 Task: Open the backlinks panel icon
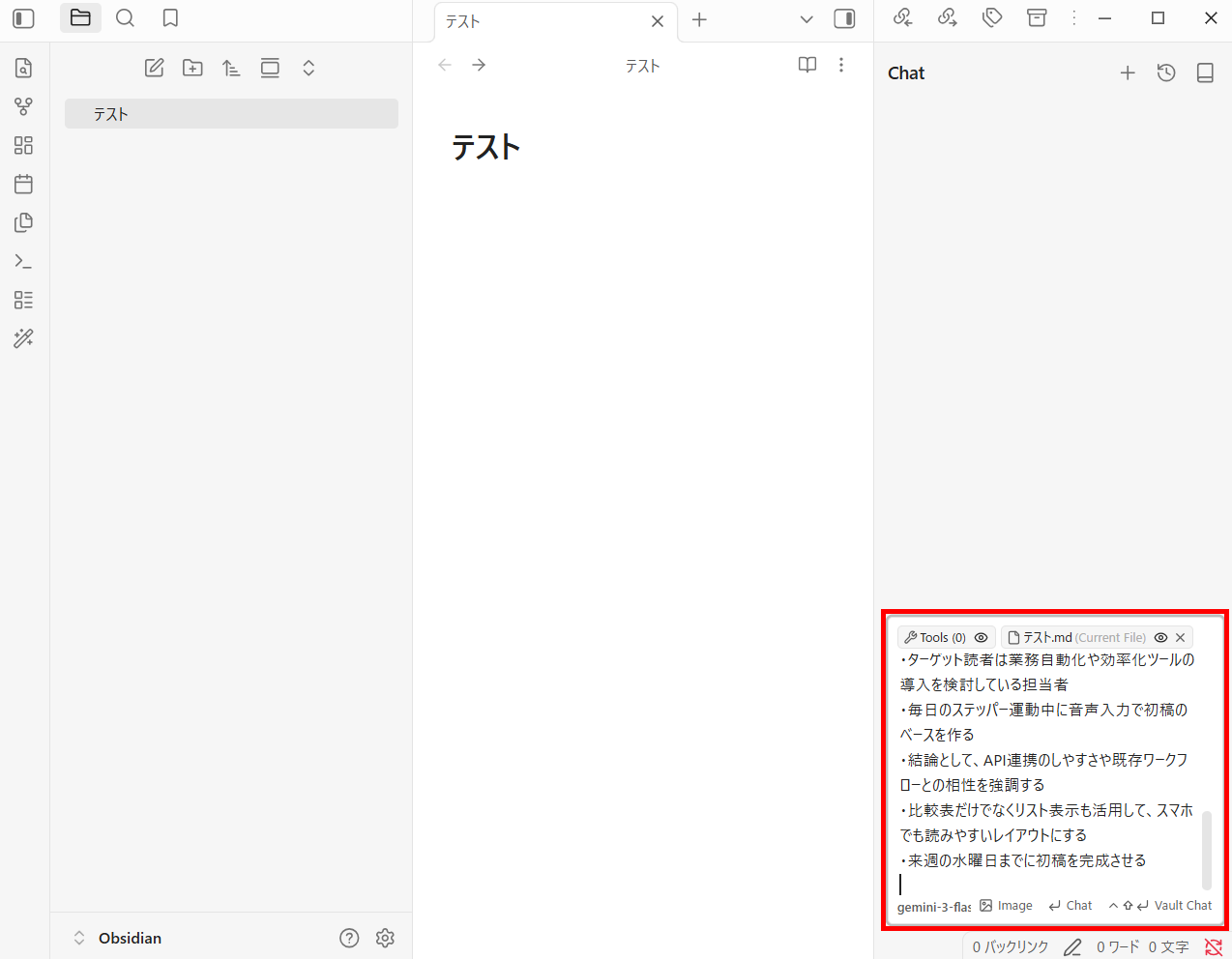[902, 17]
